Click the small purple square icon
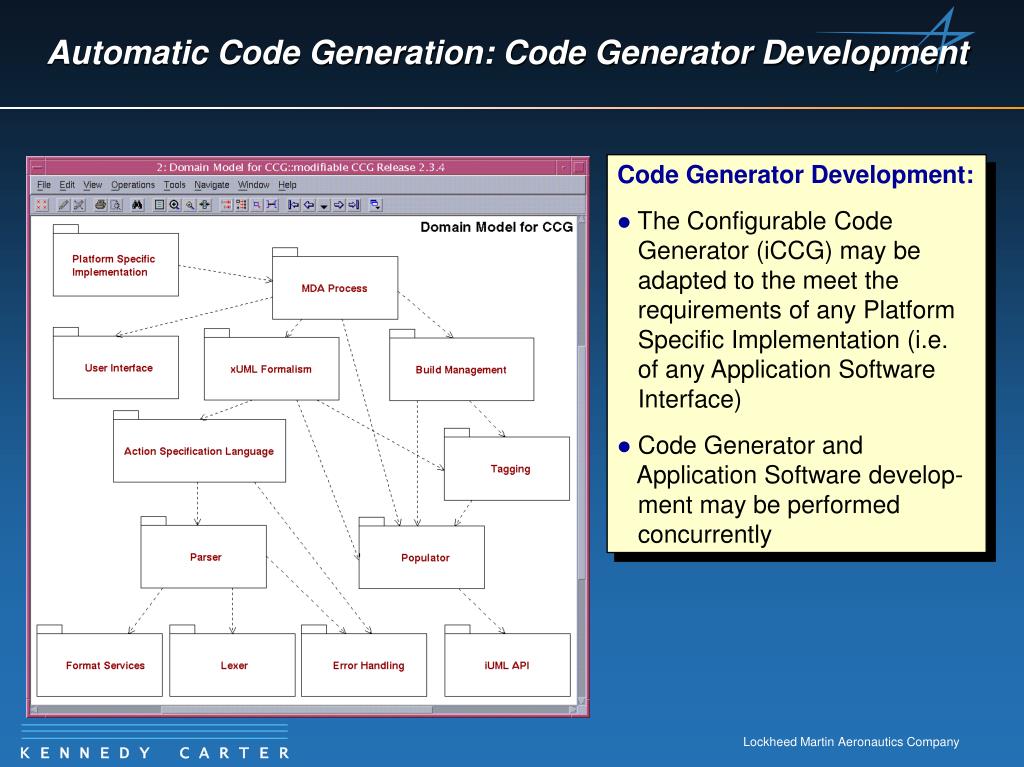The height and width of the screenshot is (767, 1024). (x=257, y=204)
